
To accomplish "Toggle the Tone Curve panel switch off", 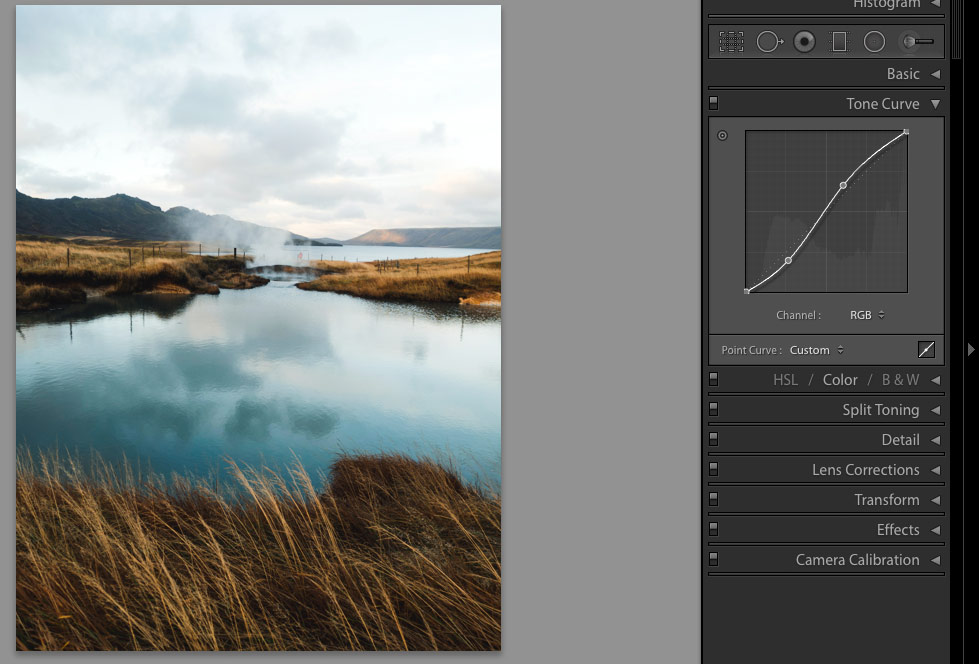I will 713,103.
